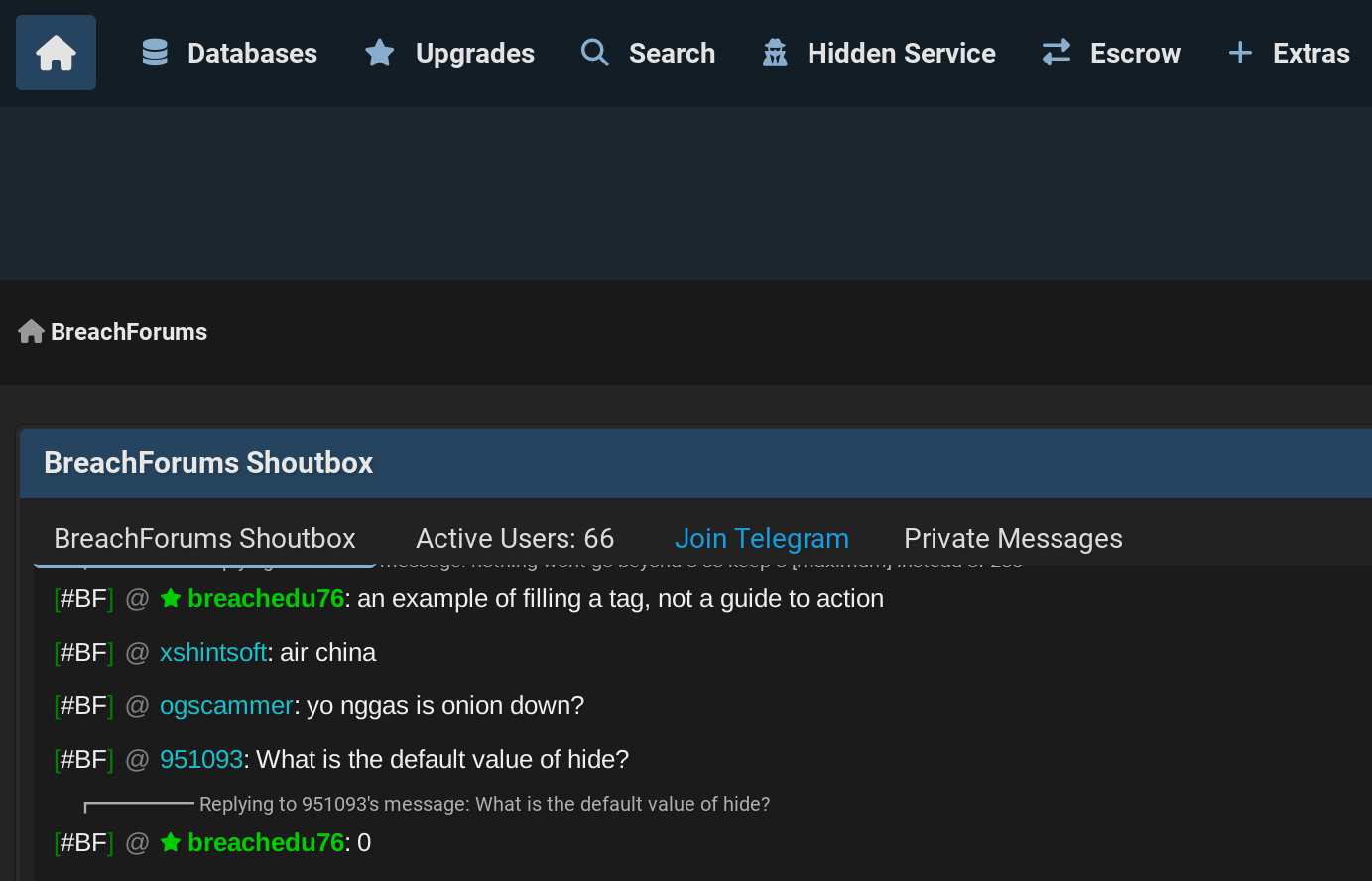Open breachedu76 profile on the '0' reply
The width and height of the screenshot is (1372, 881).
coord(265,842)
